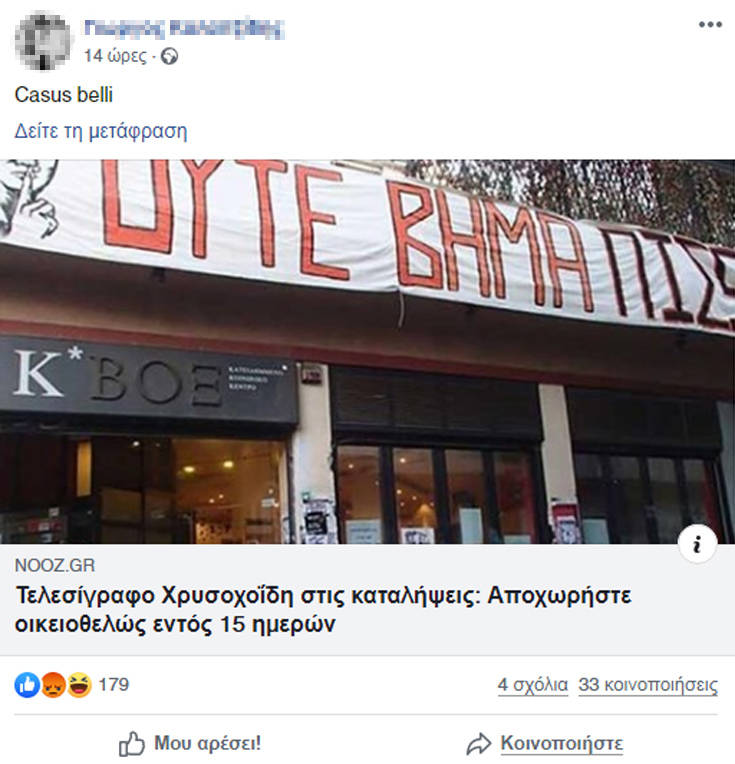Click the 14 ώρες timestamp
The height and width of the screenshot is (764, 735).
(x=115, y=56)
